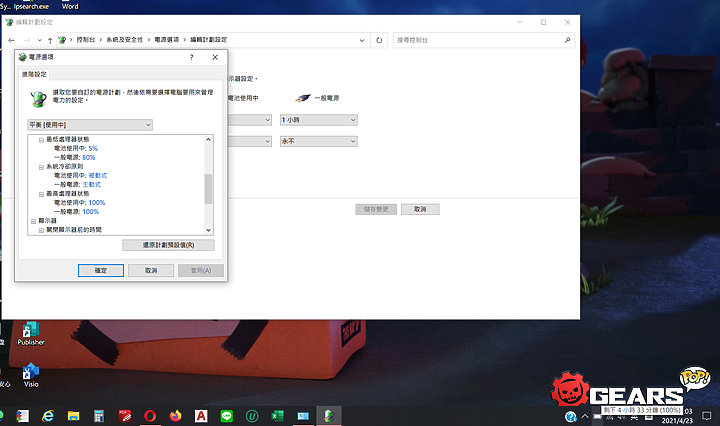Viewport: 720px width, 426px height.
Task: Open the Visio desktop shortcut
Action: 31,376
